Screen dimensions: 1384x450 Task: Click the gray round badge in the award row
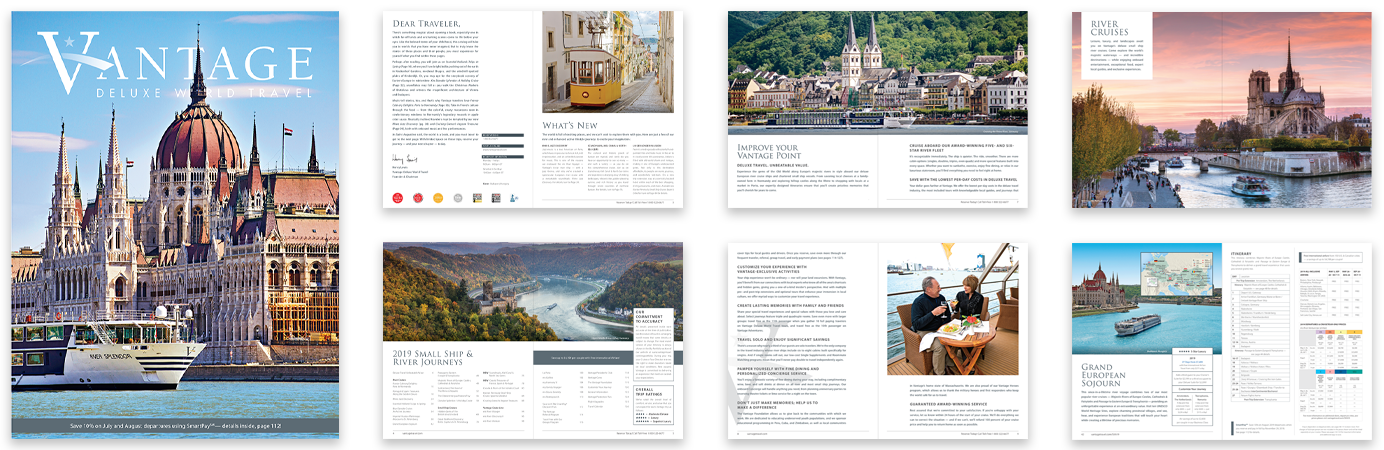coord(457,198)
